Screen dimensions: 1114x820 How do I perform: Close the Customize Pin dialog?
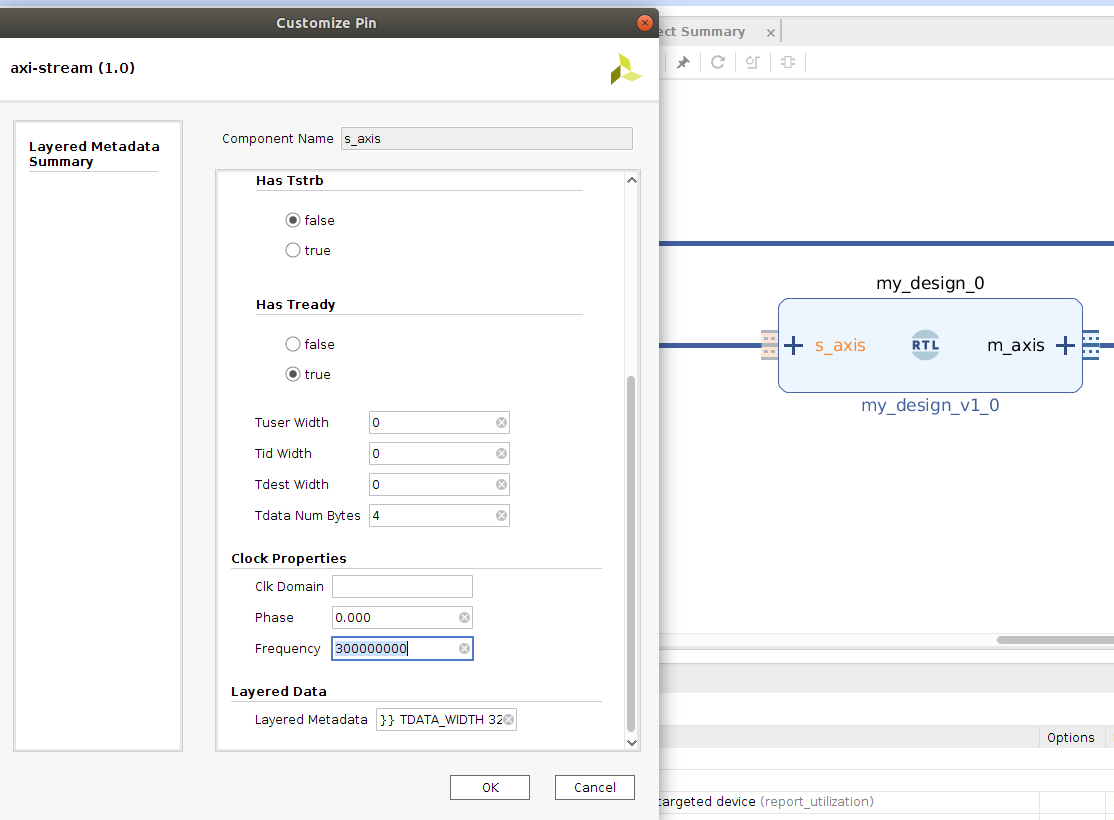pyautogui.click(x=644, y=23)
